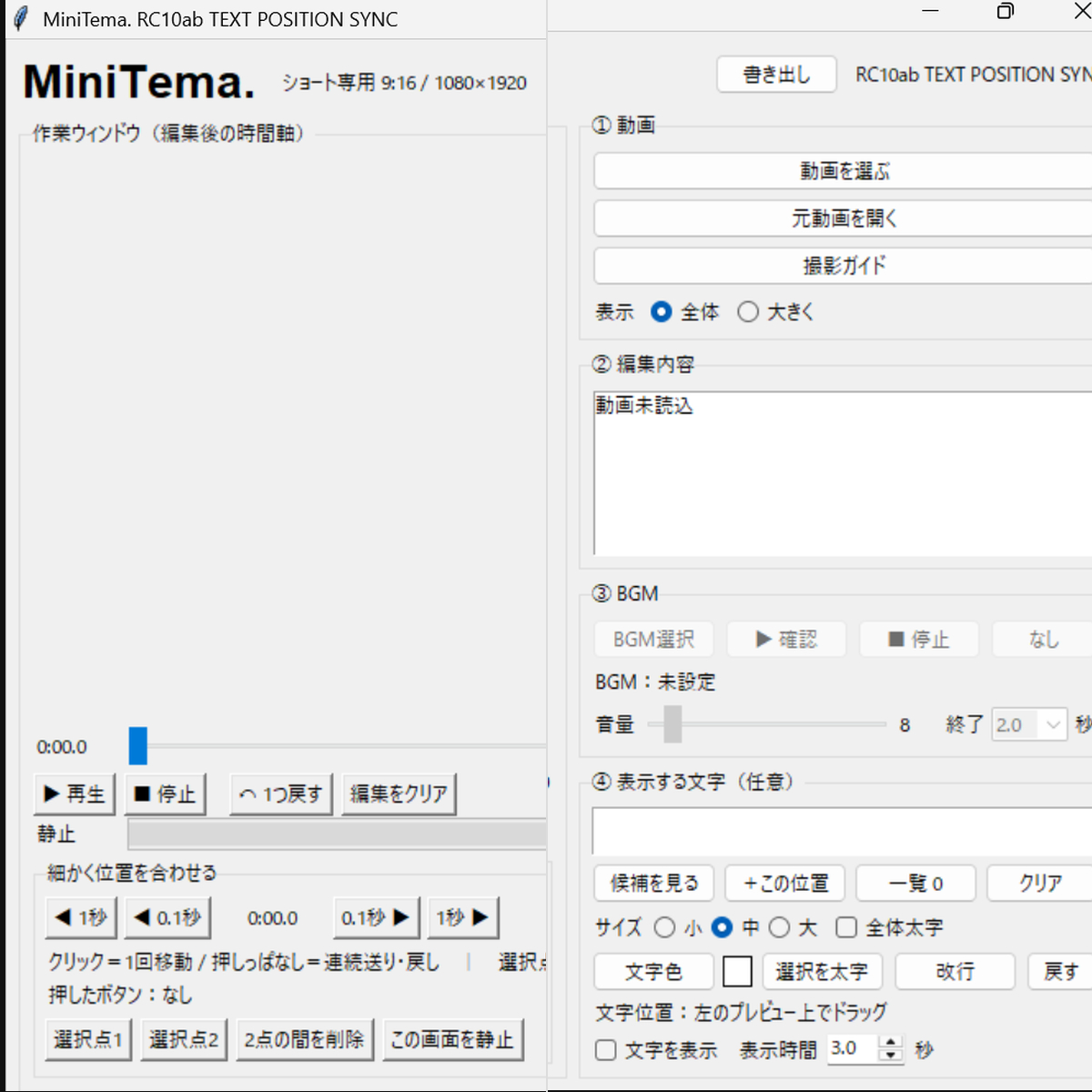Click the 選択を太字 button
The height and width of the screenshot is (1092, 1092).
(822, 972)
